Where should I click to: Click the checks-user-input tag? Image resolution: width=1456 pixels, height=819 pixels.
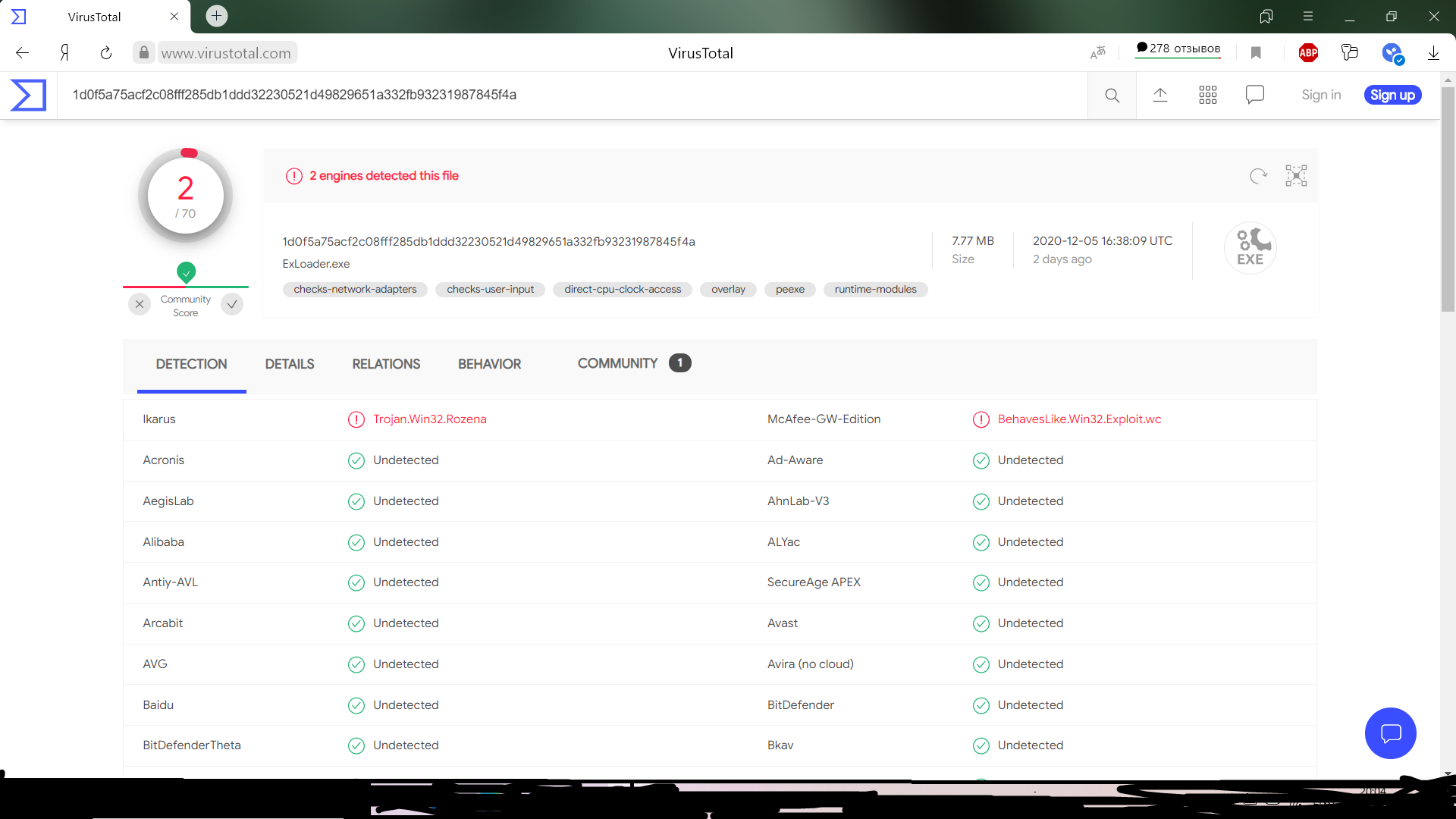coord(490,290)
